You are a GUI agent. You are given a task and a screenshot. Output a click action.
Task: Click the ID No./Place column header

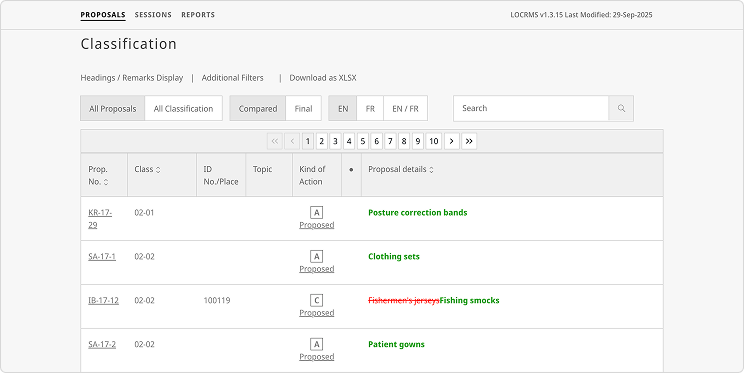tap(221, 176)
